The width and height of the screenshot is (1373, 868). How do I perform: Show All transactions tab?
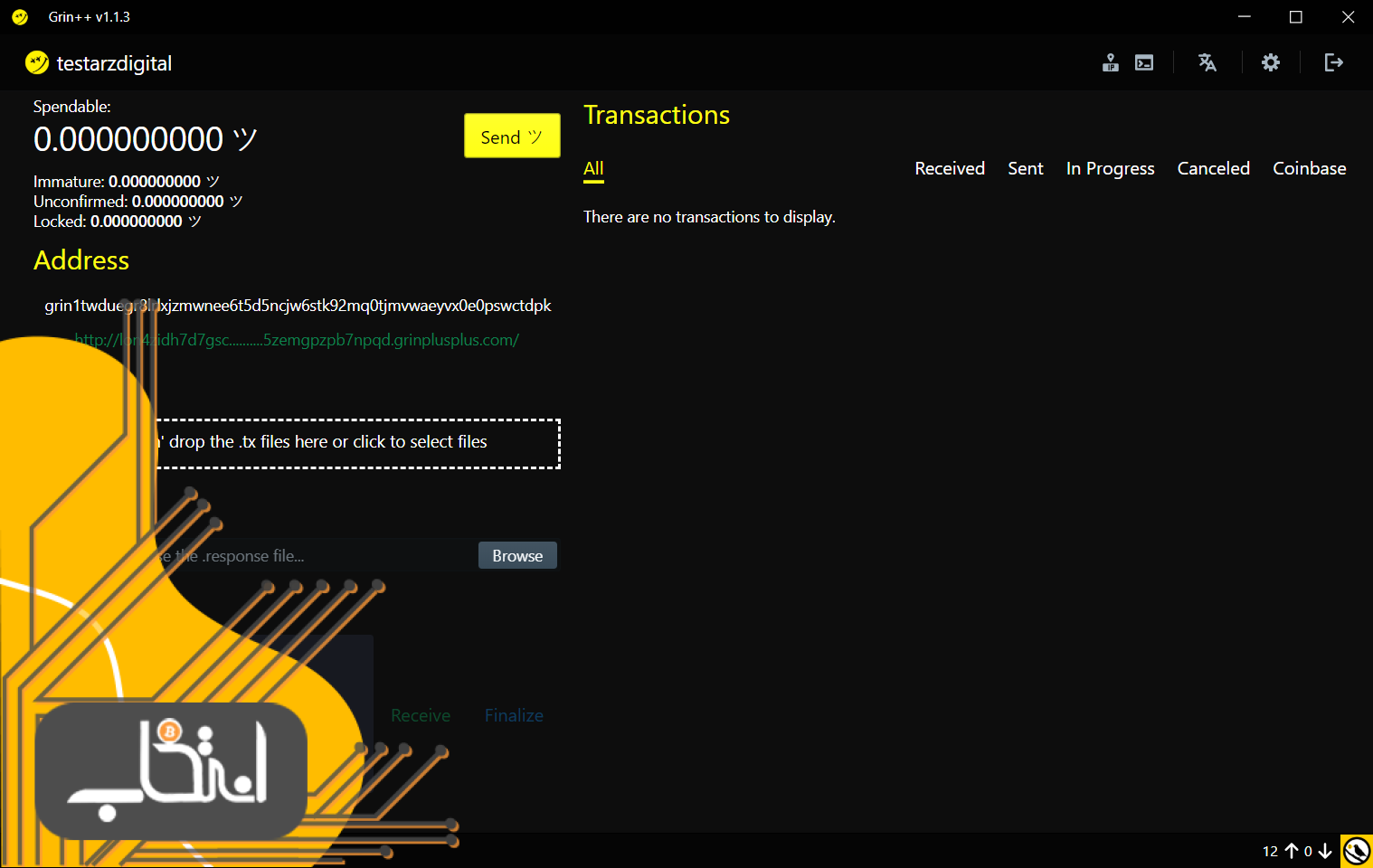point(593,169)
